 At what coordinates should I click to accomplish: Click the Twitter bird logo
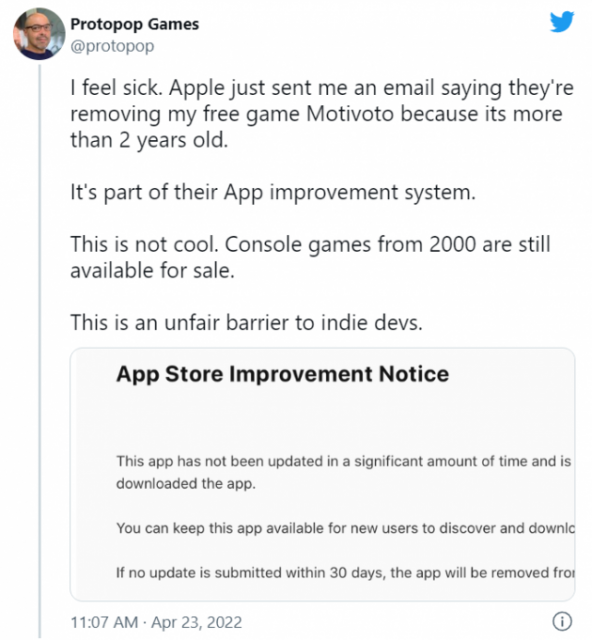tap(561, 21)
